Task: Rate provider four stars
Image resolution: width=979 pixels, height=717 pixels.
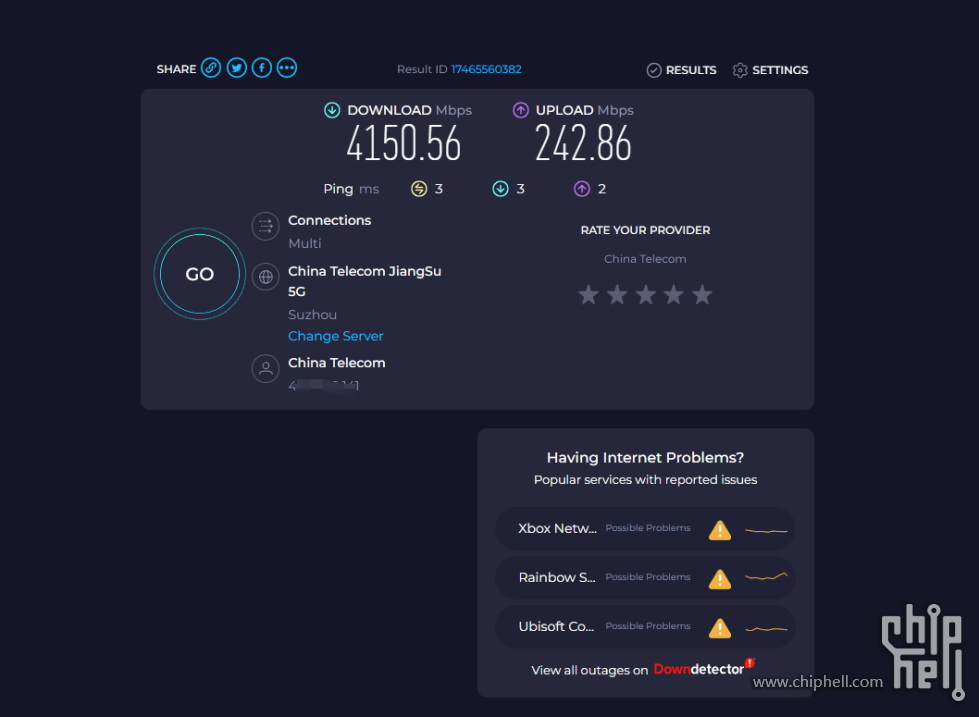Action: [x=674, y=294]
